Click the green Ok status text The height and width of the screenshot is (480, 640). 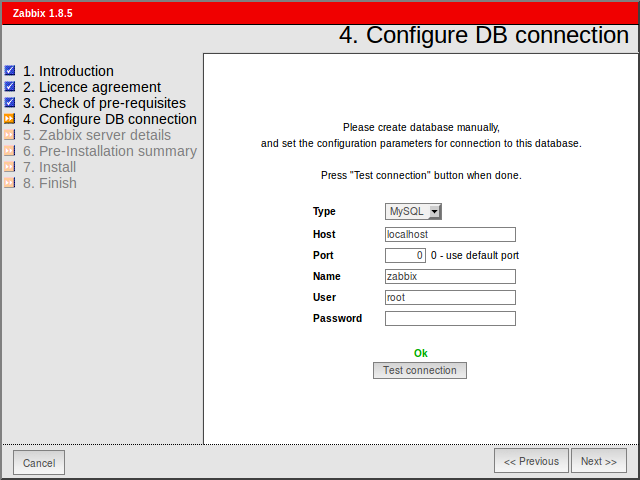click(x=420, y=353)
